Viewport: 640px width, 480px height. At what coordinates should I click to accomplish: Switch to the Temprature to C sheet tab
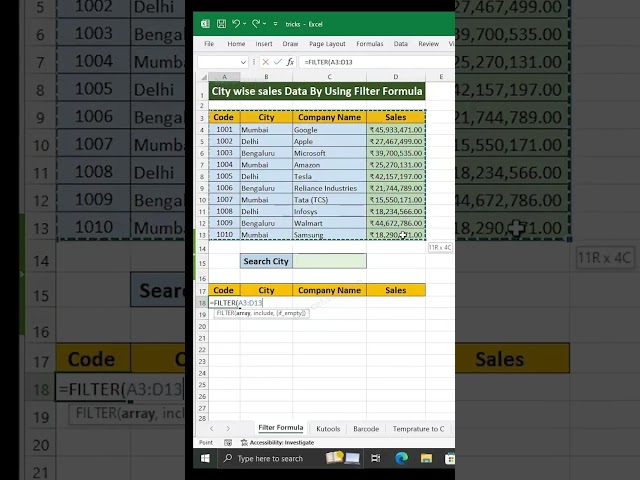click(418, 429)
